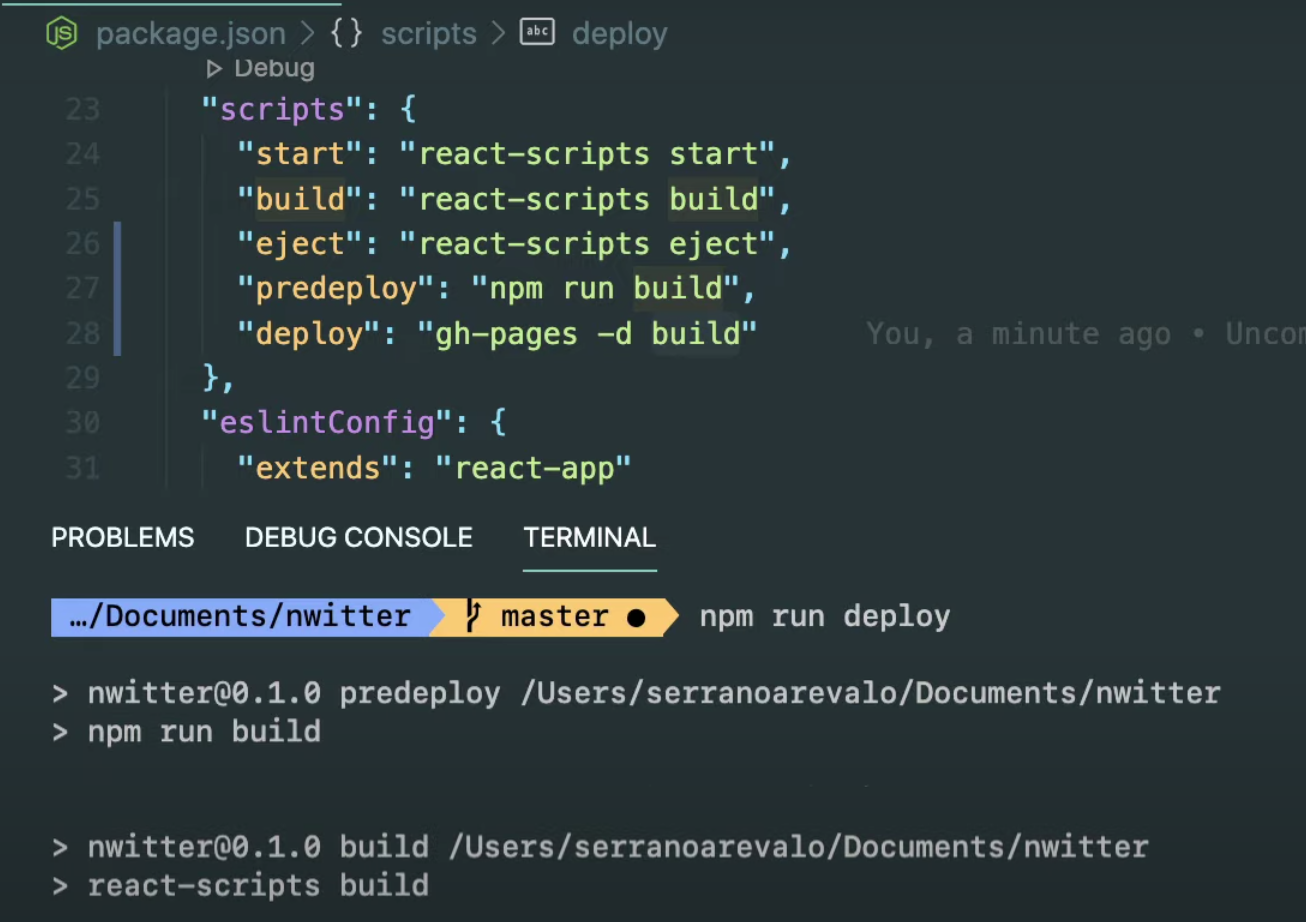Click the nwitter@0.1.0 predeploy output line
The image size is (1306, 922).
pyautogui.click(x=636, y=693)
